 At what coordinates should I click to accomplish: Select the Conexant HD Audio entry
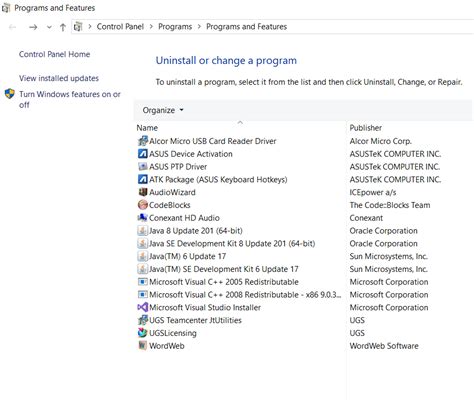184,218
